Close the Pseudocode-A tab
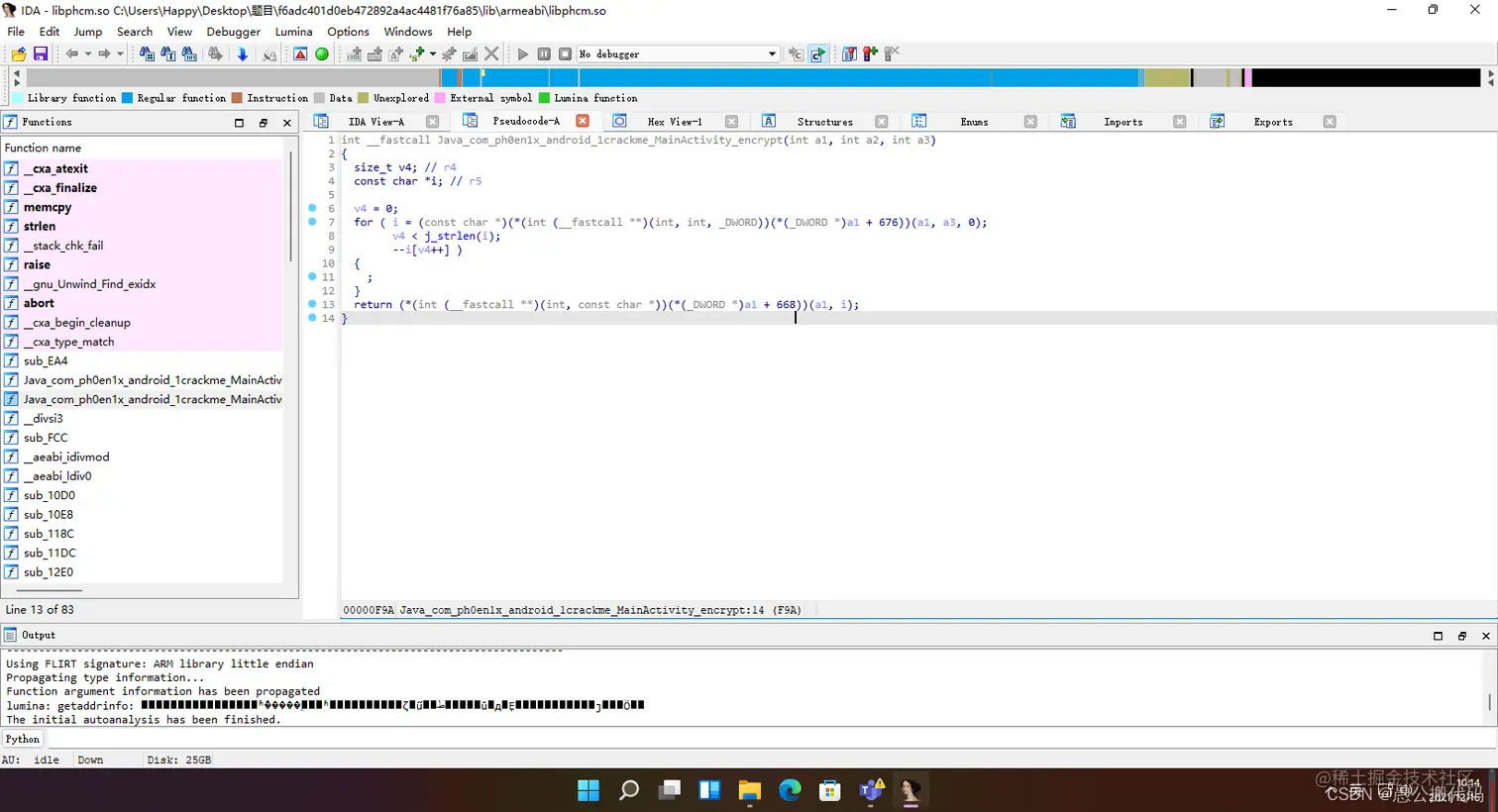This screenshot has height=812, width=1498. pyautogui.click(x=583, y=121)
